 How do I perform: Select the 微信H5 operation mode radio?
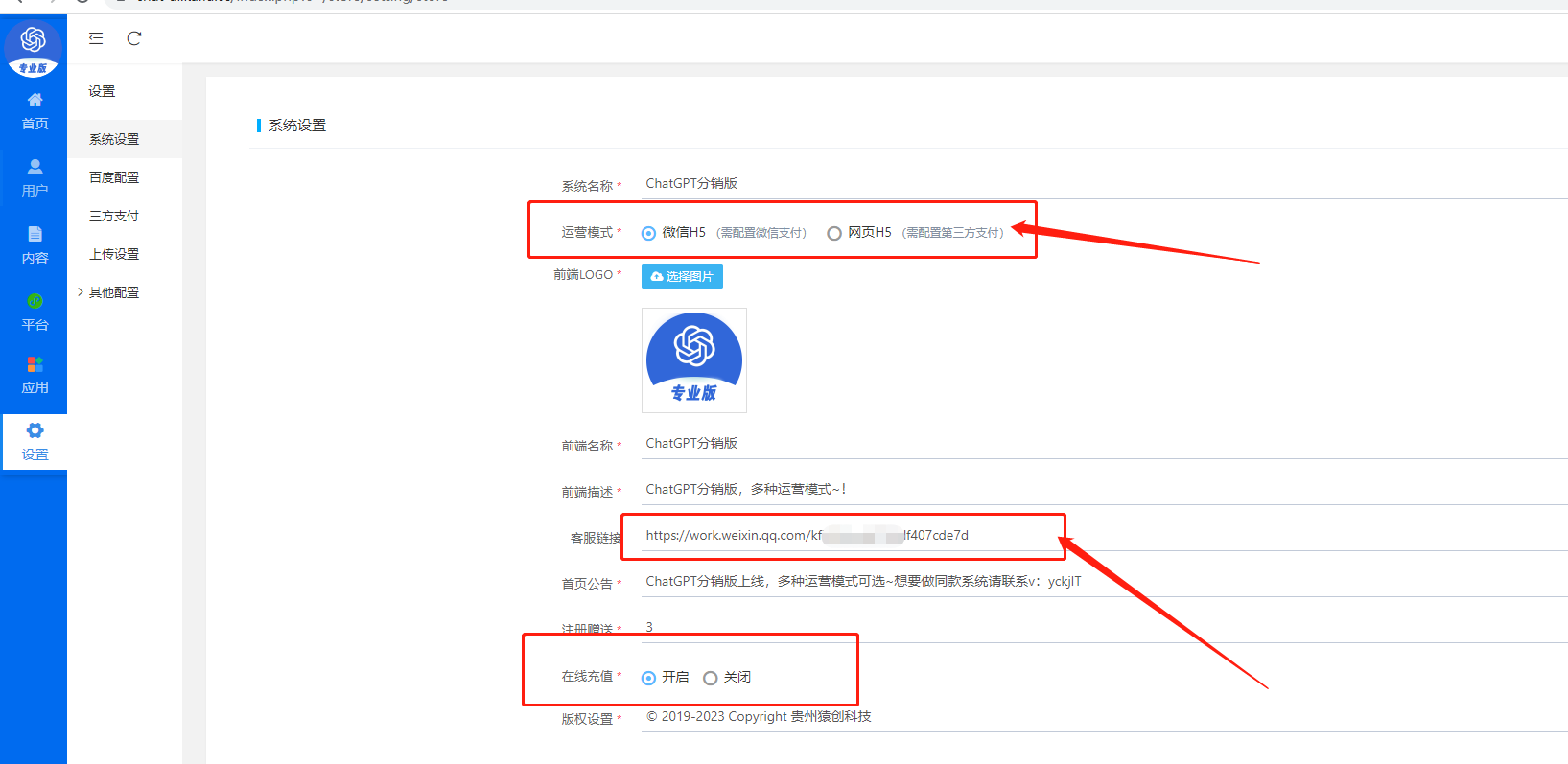648,233
